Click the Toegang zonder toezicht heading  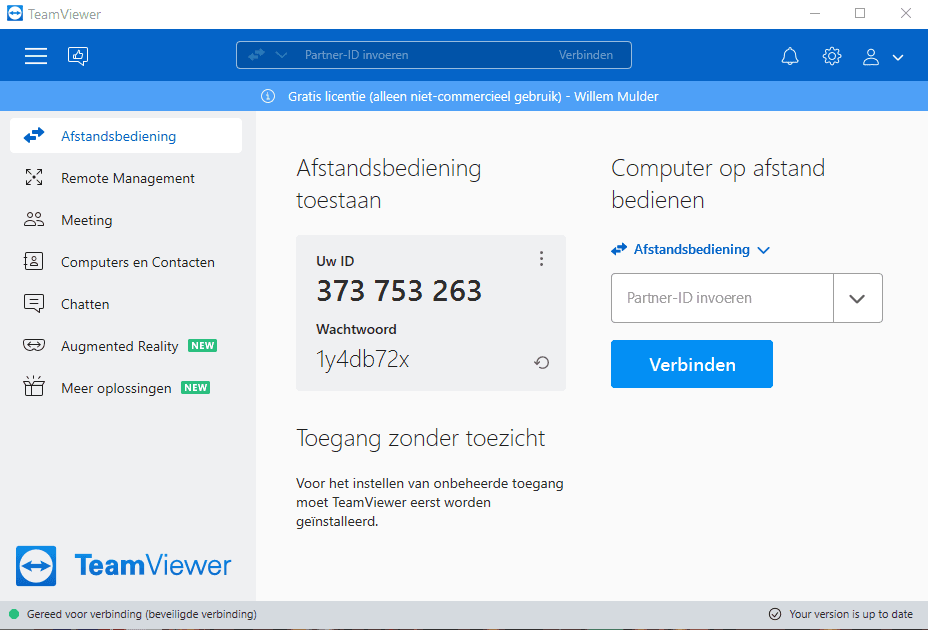pos(421,438)
